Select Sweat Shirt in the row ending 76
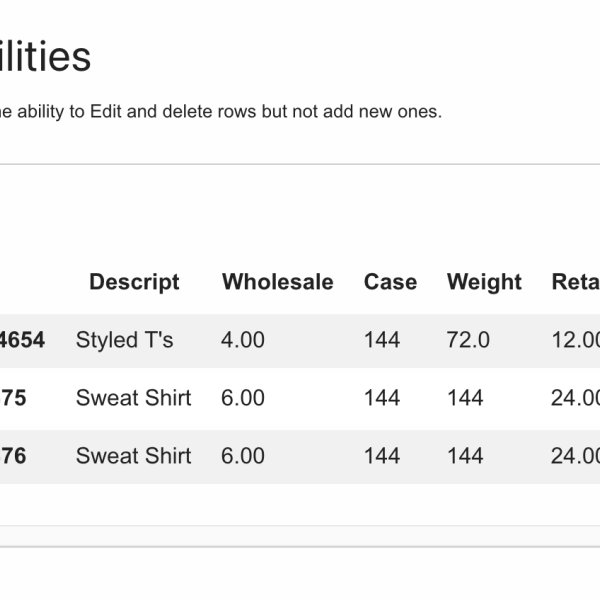Viewport: 600px width, 600px height. (133, 456)
